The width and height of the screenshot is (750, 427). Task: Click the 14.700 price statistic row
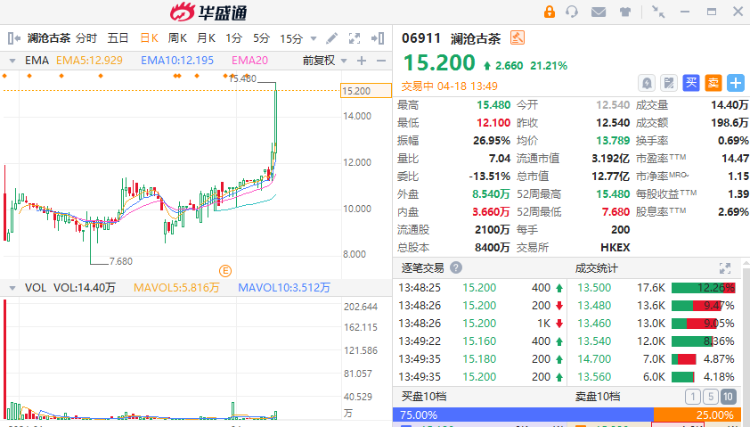[x=656, y=359]
